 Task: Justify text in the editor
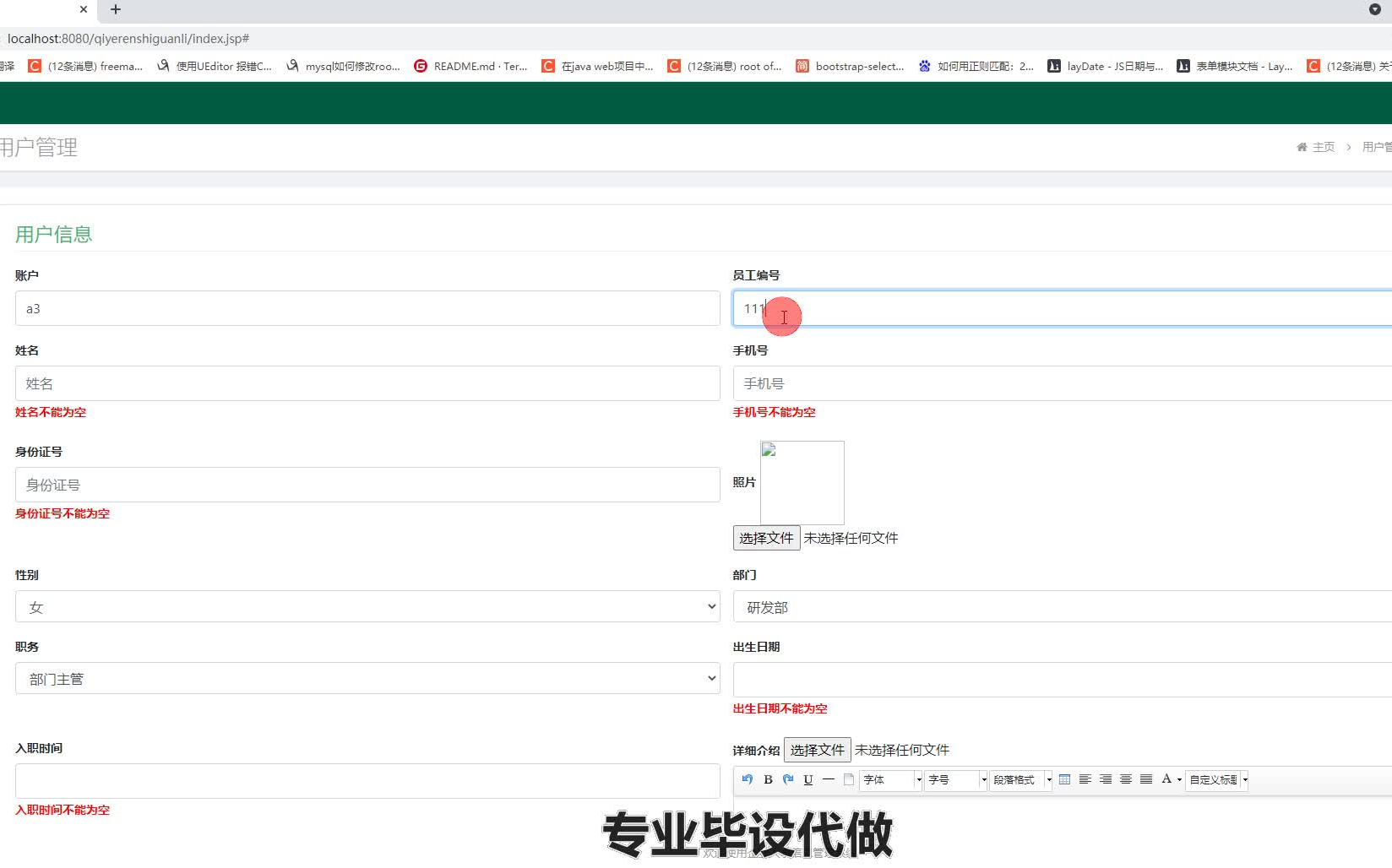pos(1146,779)
